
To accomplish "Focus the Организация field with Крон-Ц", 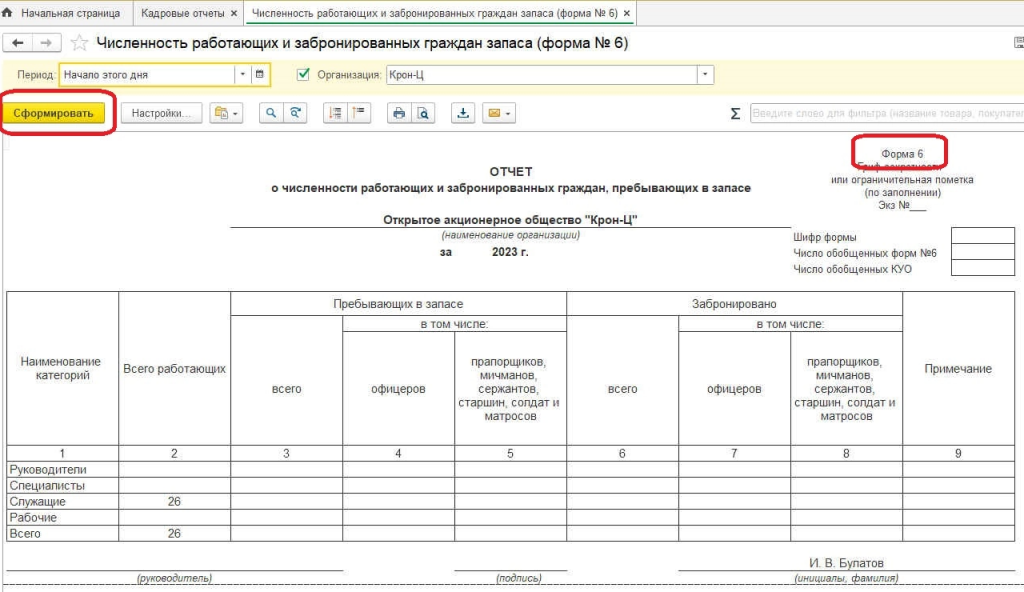I will pyautogui.click(x=542, y=74).
